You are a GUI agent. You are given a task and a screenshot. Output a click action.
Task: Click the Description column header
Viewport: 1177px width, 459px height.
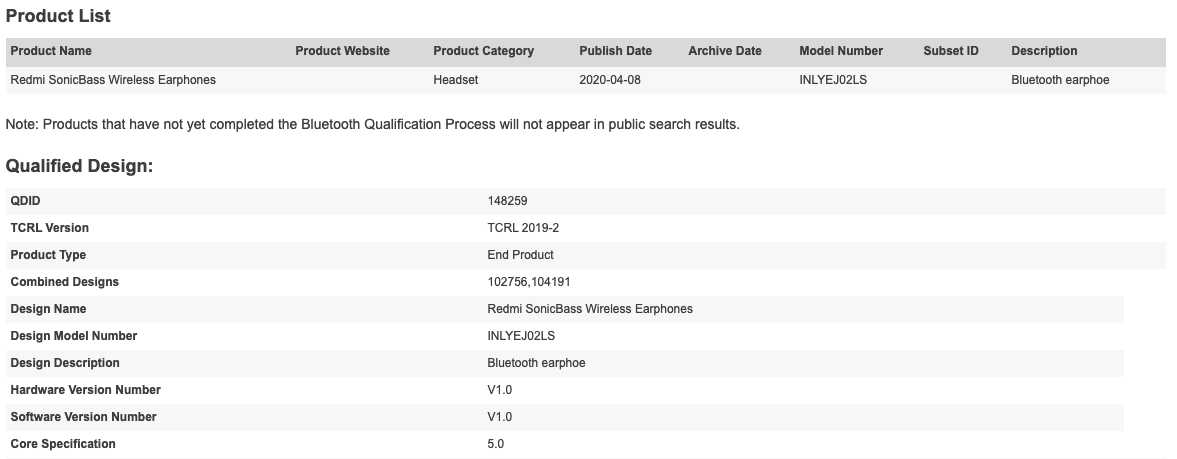(x=1044, y=51)
